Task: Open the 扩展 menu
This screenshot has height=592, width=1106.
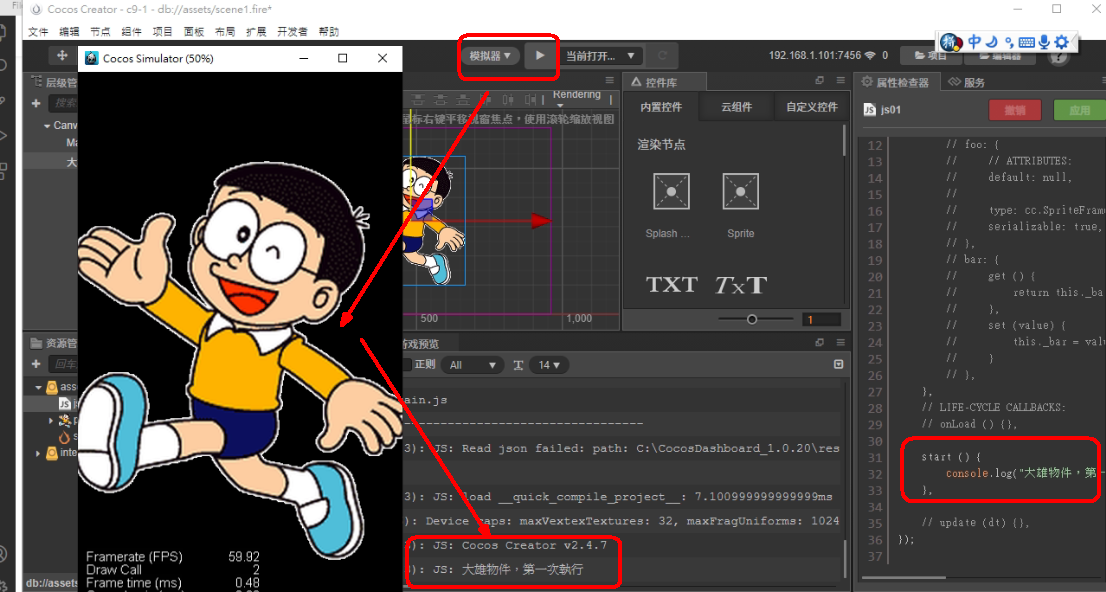Action: tap(256, 32)
